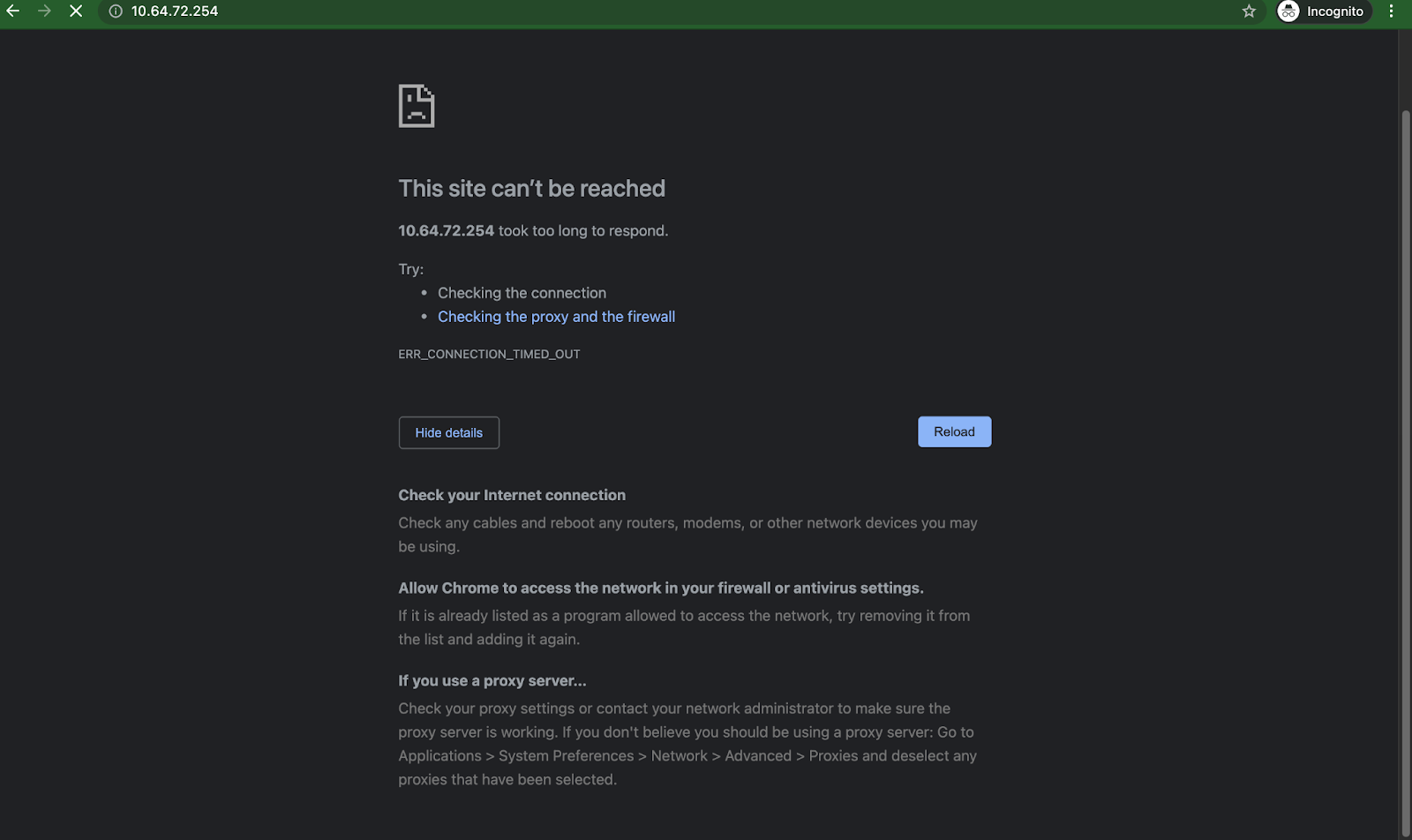Image resolution: width=1412 pixels, height=840 pixels.
Task: Click the bold IP address in error message
Action: click(446, 230)
